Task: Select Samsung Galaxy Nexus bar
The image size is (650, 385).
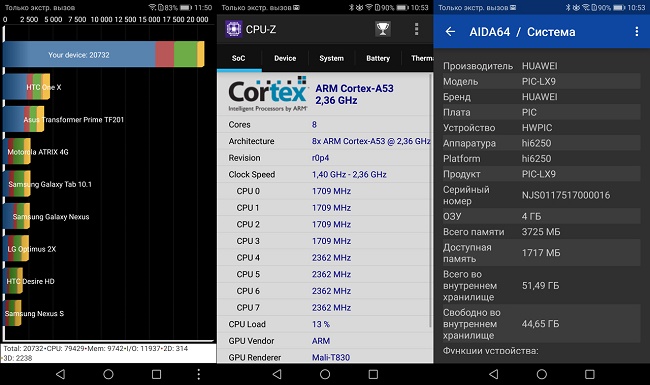Action: click(x=17, y=216)
